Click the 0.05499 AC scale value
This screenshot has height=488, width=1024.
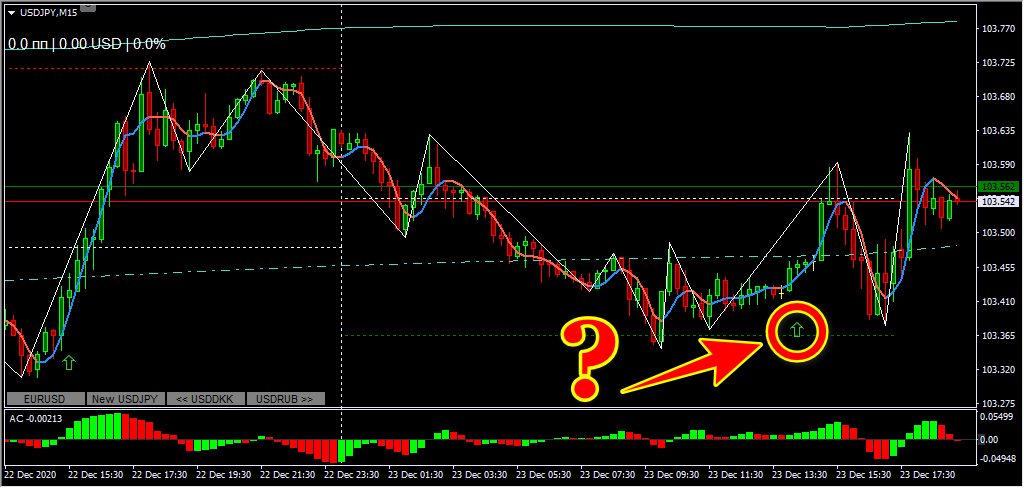[x=997, y=416]
